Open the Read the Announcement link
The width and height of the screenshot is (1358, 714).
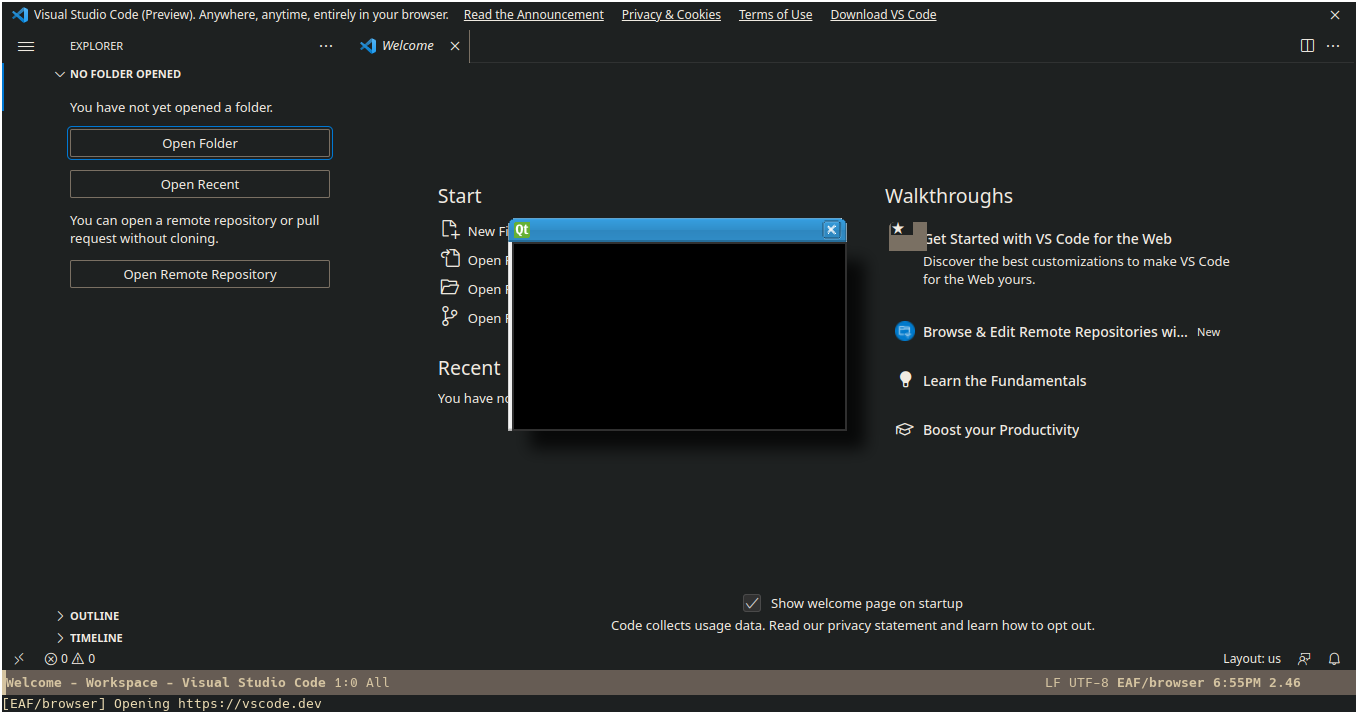pos(533,14)
